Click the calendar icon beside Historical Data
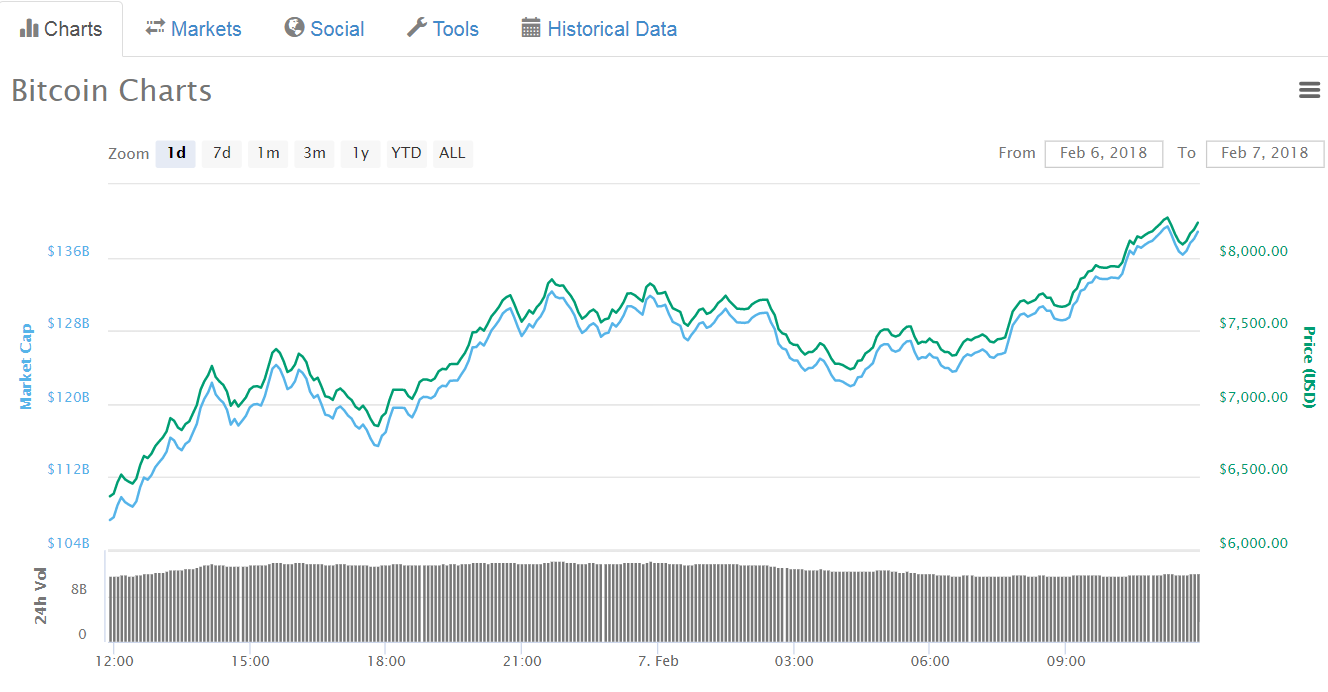Image resolution: width=1328 pixels, height=692 pixels. pyautogui.click(x=531, y=28)
